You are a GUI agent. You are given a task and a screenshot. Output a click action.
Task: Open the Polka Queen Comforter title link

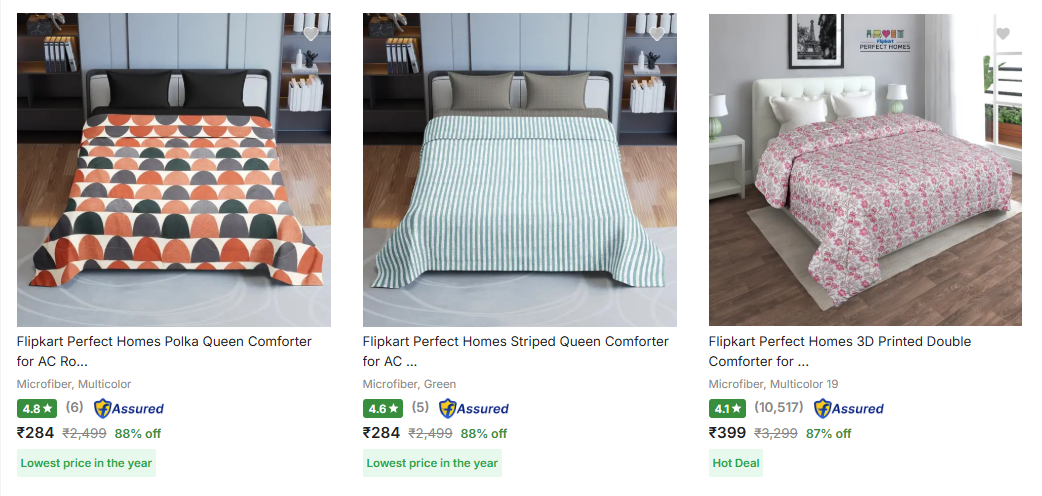click(164, 351)
